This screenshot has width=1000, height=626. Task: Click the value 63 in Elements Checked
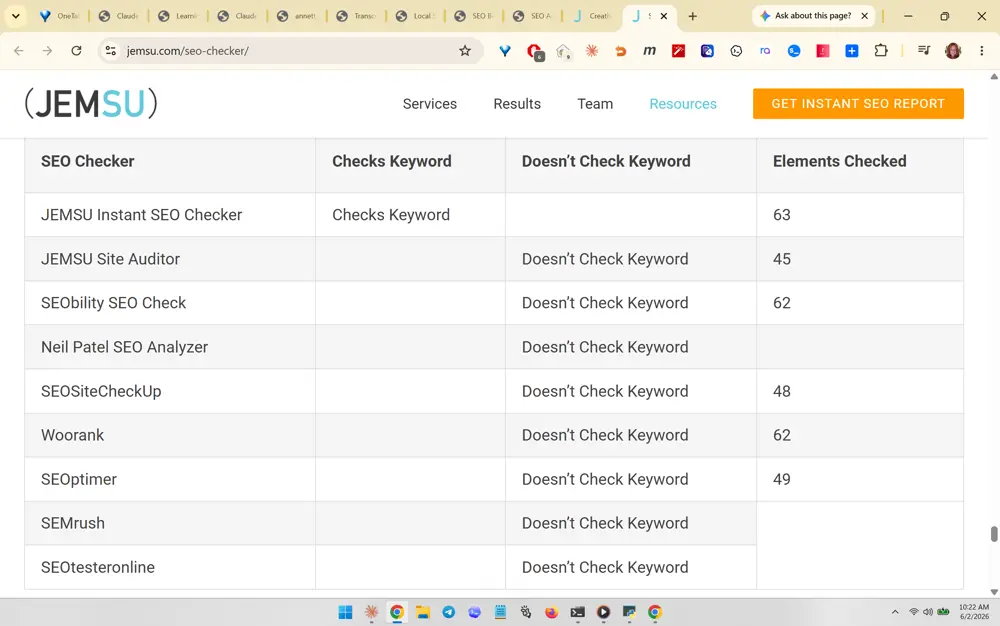click(x=782, y=215)
